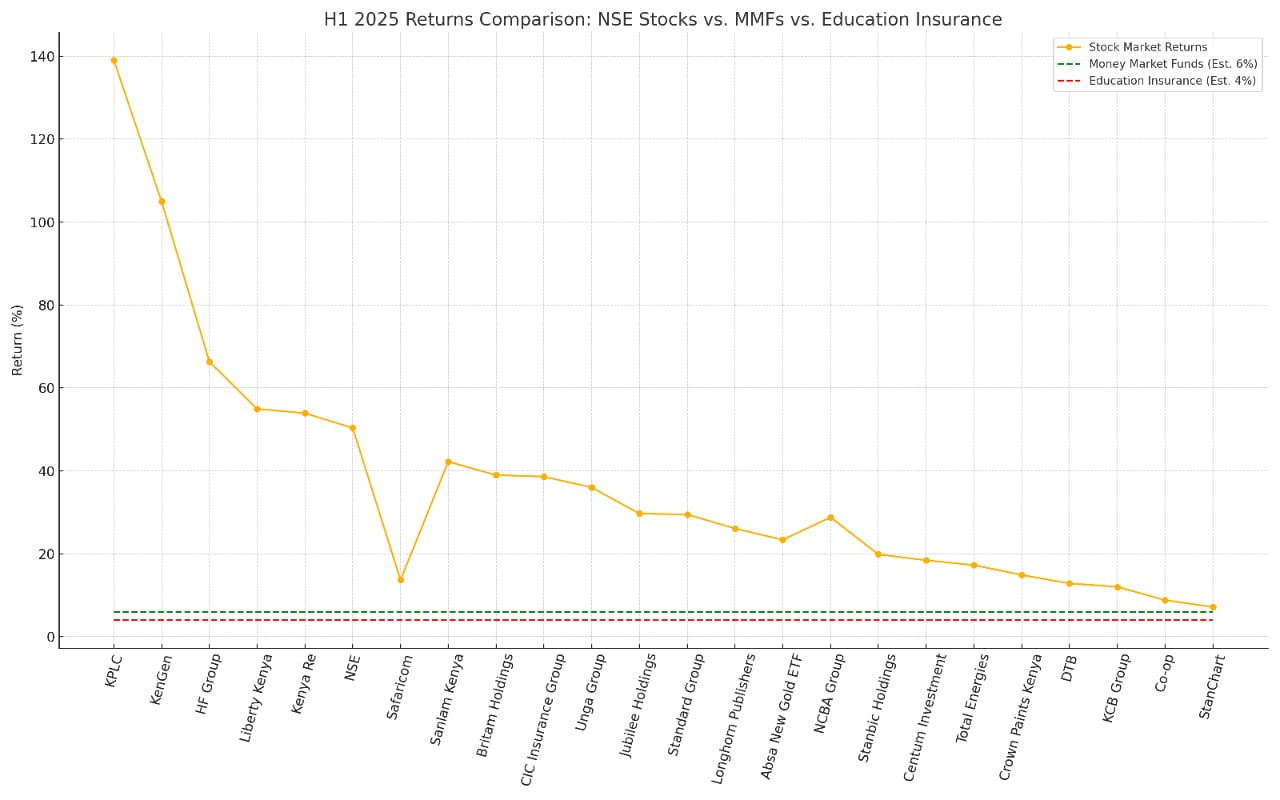Click the Jubilee Holdings x-axis label
This screenshot has width=1280, height=800.
[637, 705]
